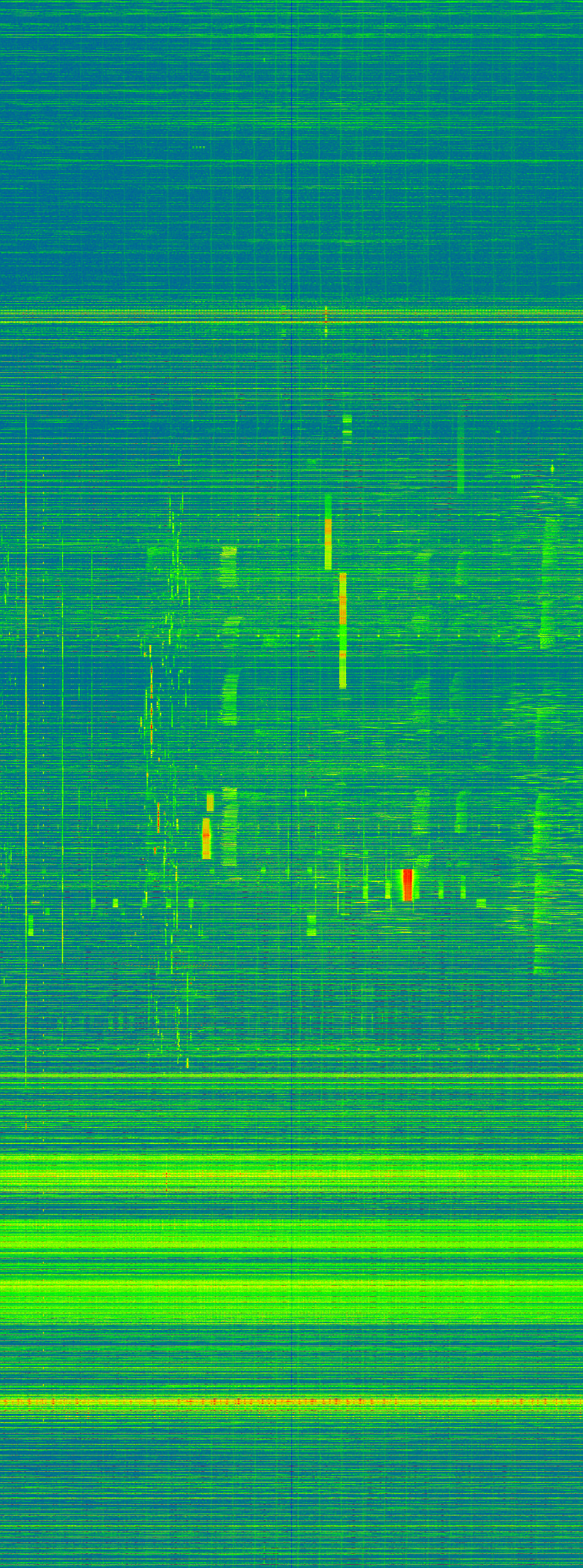Click the small striped green block below top band
583x1568 pixels.
[x=347, y=423]
